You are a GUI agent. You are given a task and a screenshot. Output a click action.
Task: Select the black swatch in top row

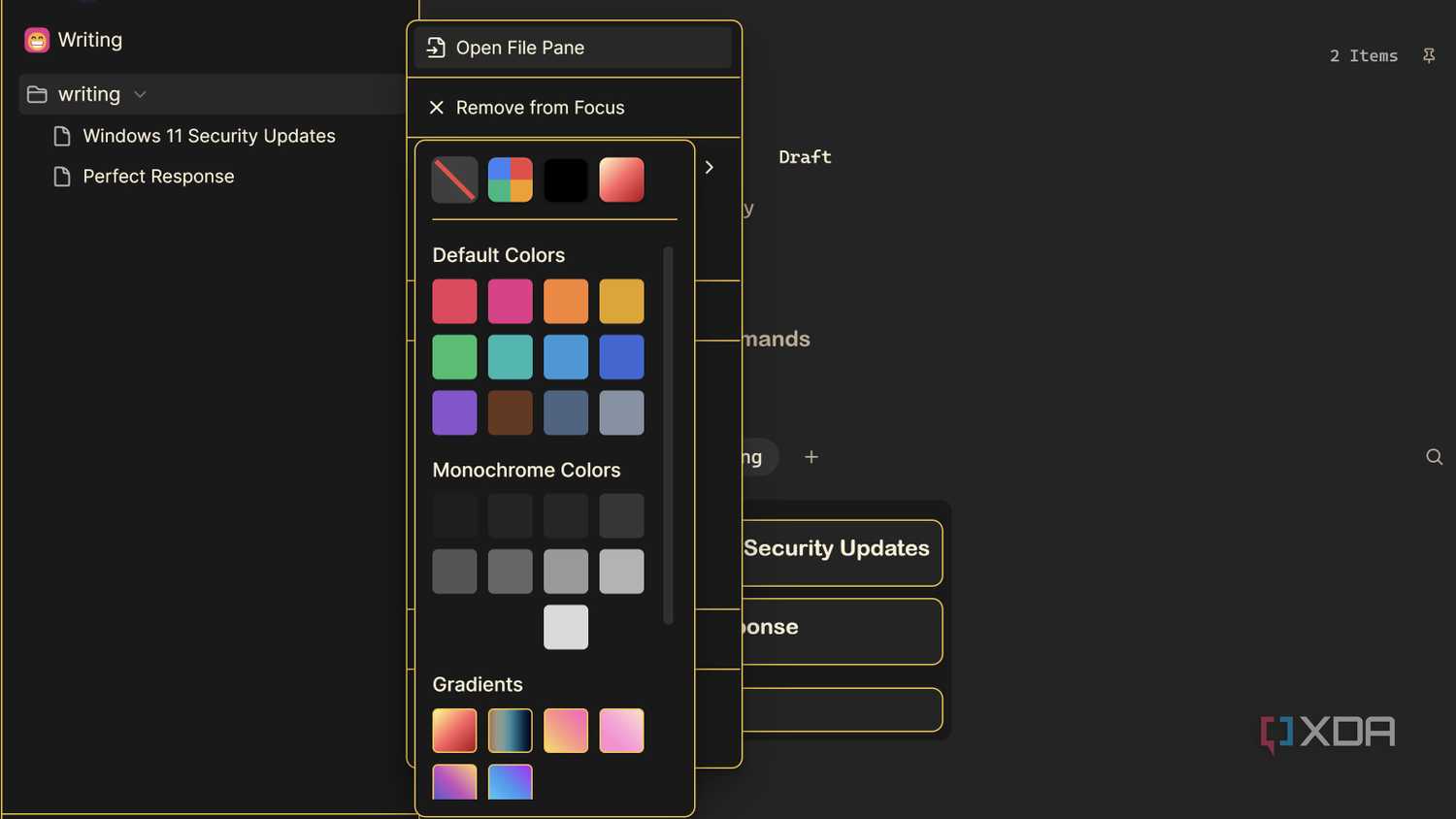pyautogui.click(x=566, y=180)
